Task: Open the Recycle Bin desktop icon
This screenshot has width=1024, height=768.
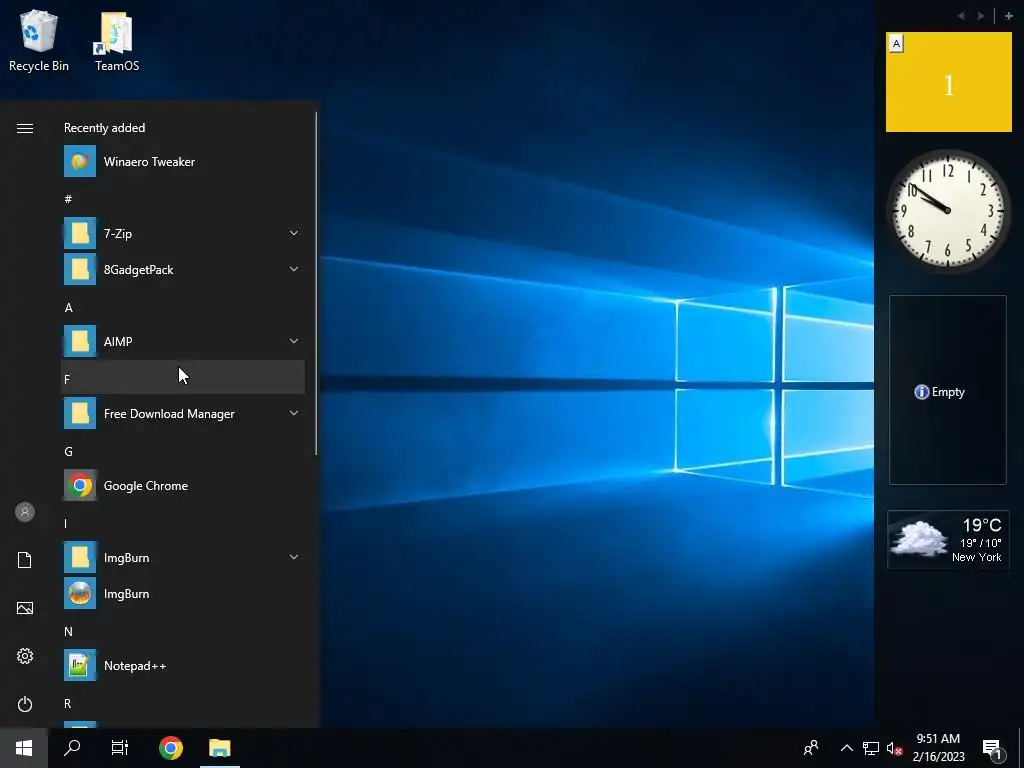Action: [x=39, y=40]
